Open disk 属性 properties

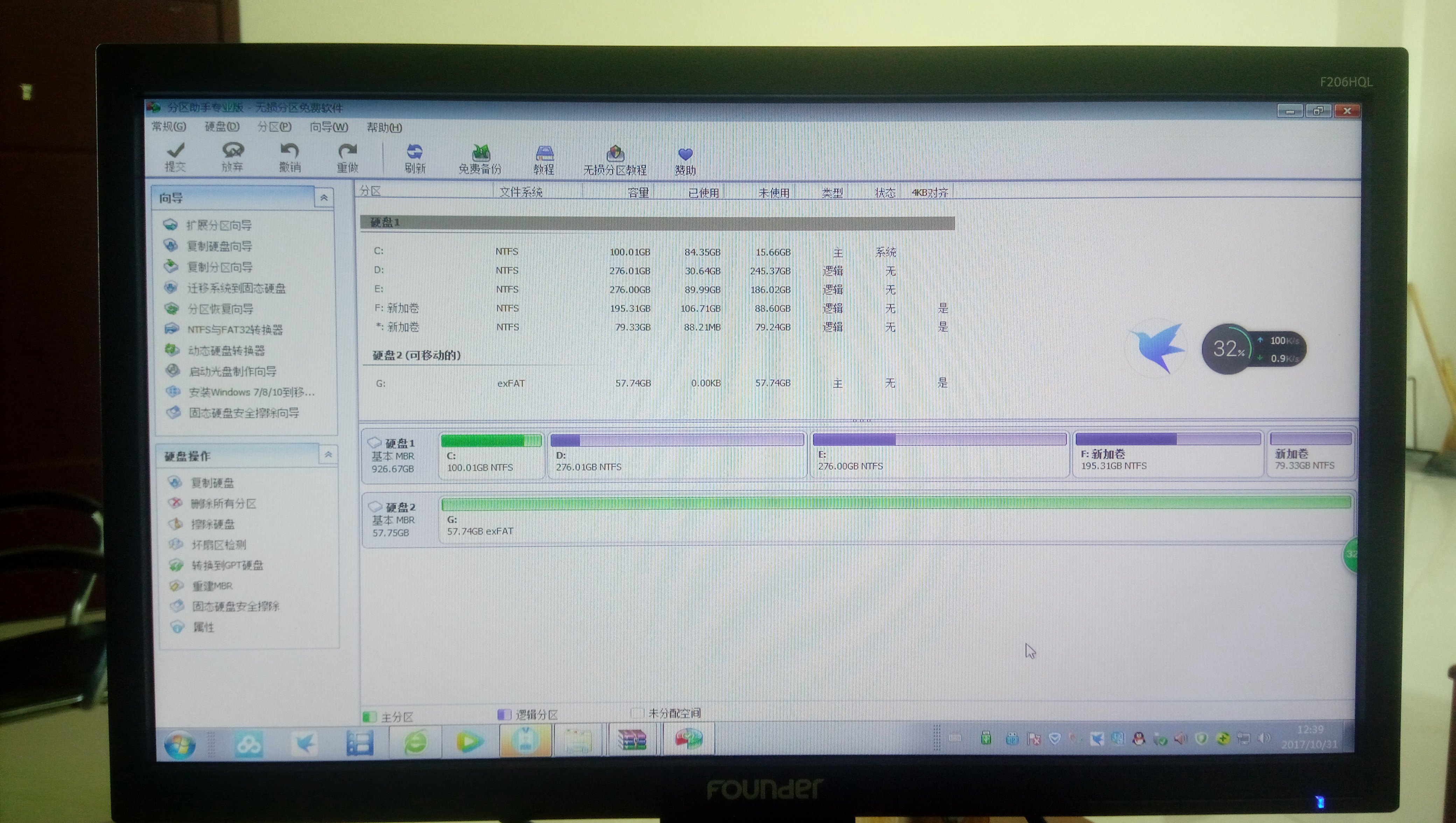click(203, 627)
